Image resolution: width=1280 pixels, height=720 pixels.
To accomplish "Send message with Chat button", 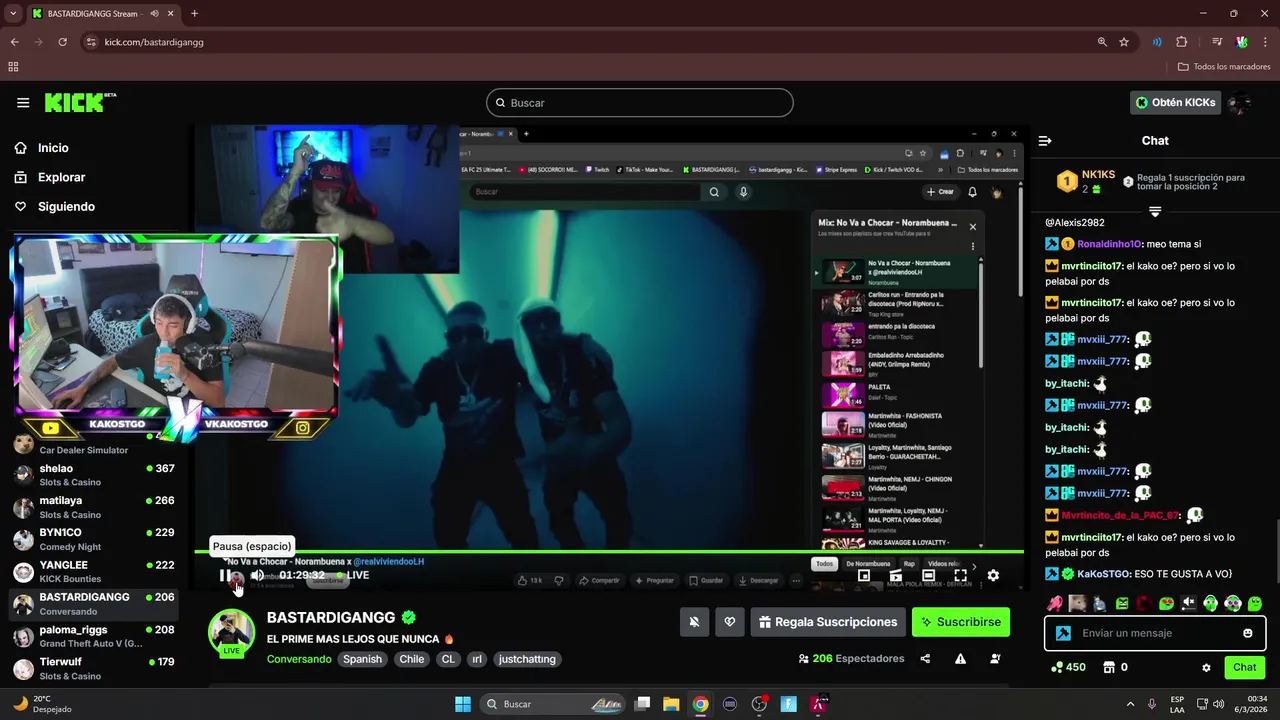I will coord(1245,667).
